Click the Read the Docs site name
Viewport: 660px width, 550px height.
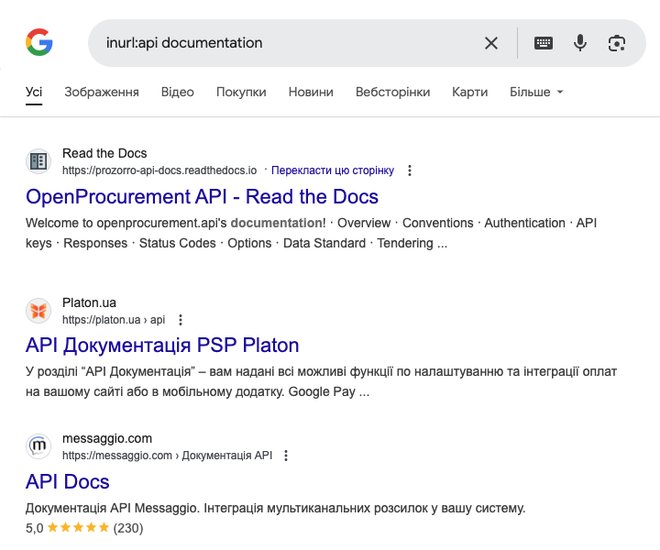coord(104,153)
